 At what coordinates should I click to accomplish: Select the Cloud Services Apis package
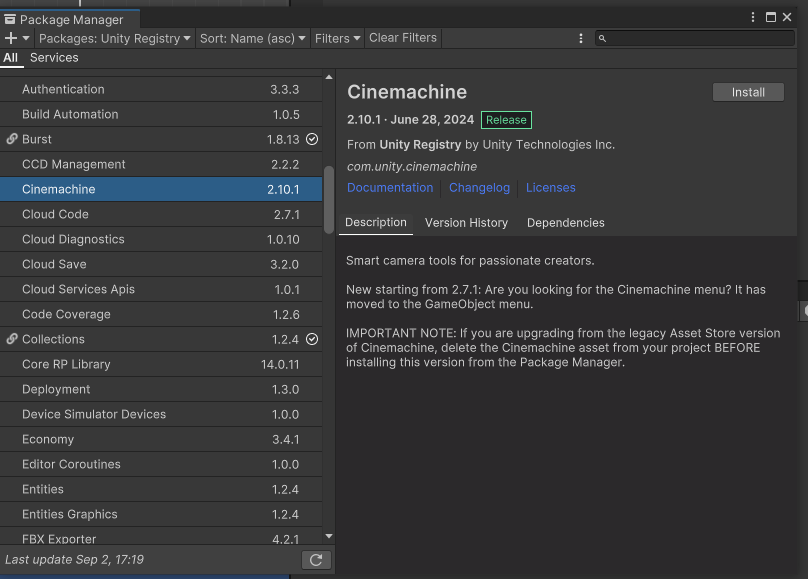click(x=161, y=289)
